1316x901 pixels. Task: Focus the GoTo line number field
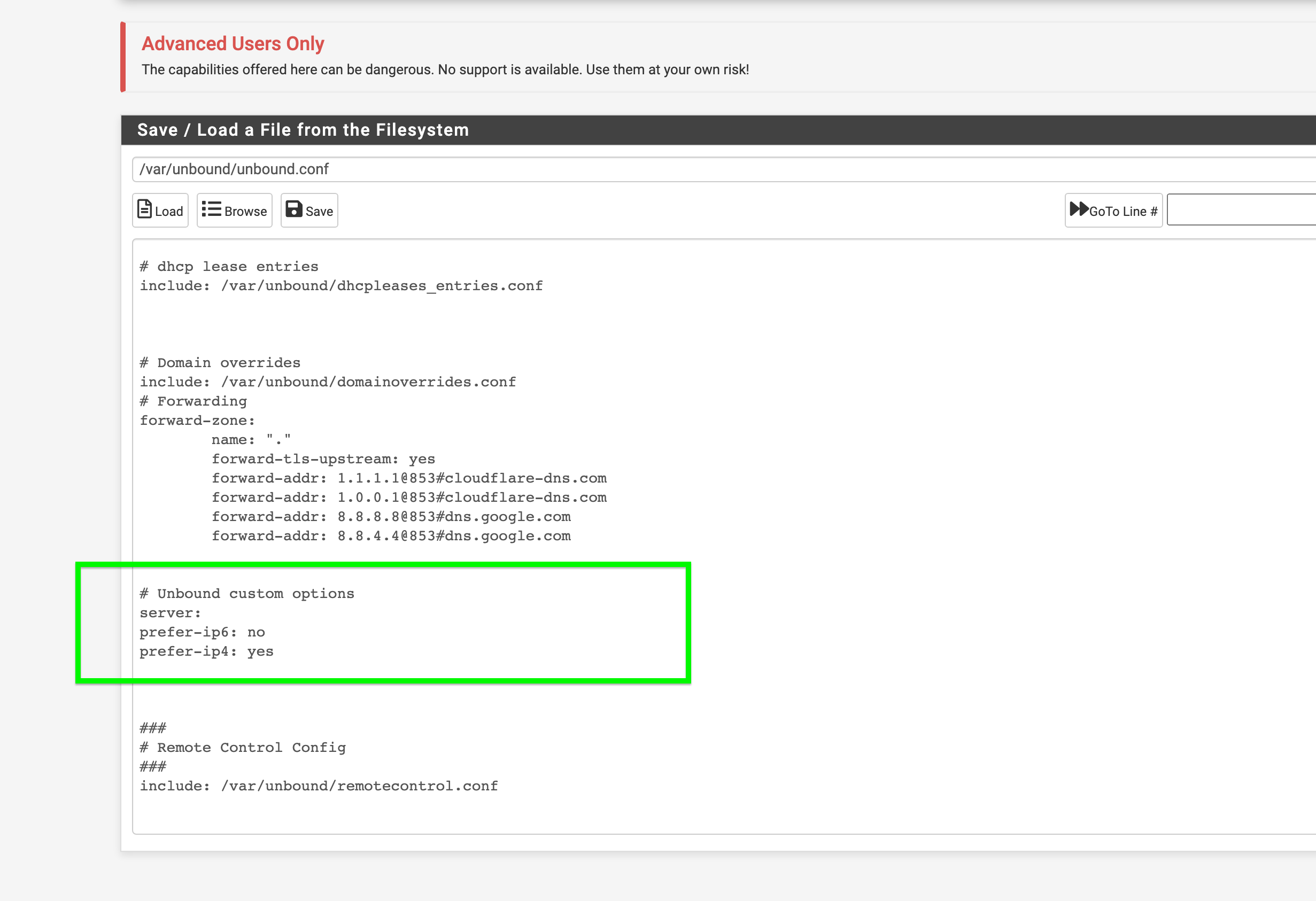coord(1241,210)
